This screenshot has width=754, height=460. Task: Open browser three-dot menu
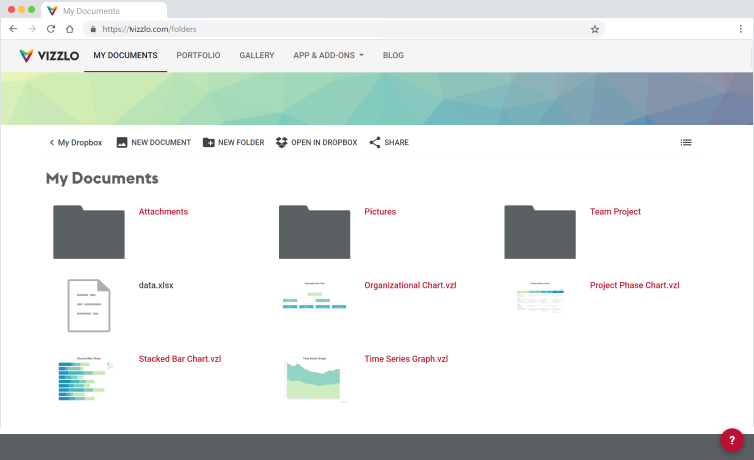[x=741, y=29]
